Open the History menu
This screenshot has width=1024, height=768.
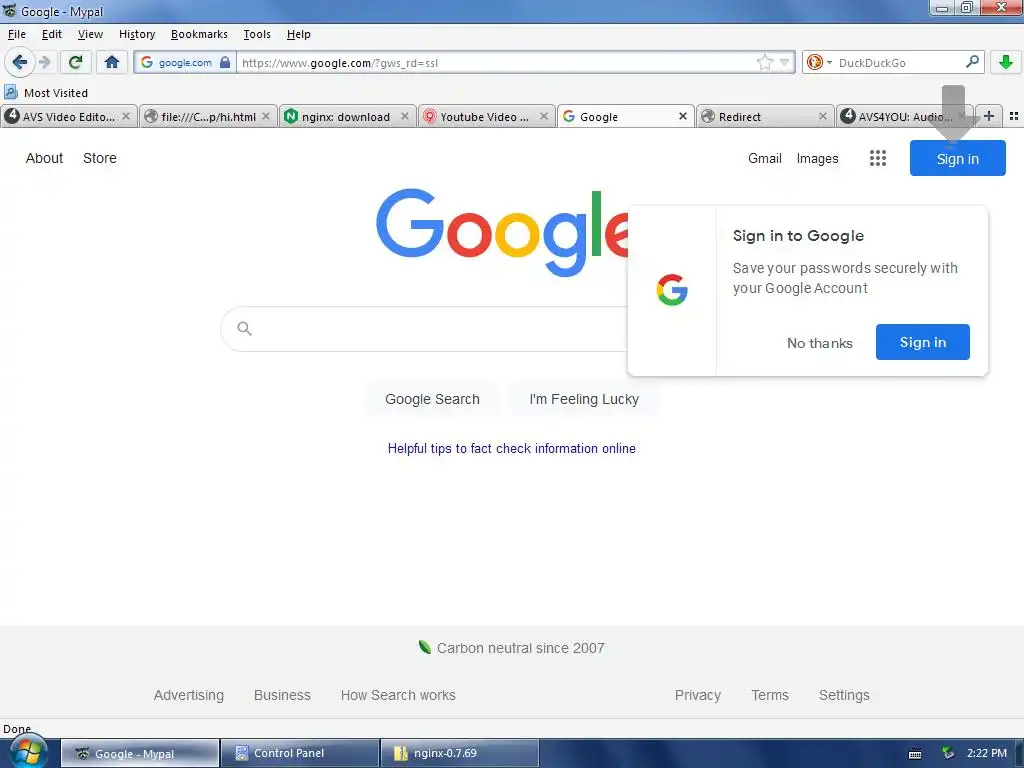pos(136,34)
